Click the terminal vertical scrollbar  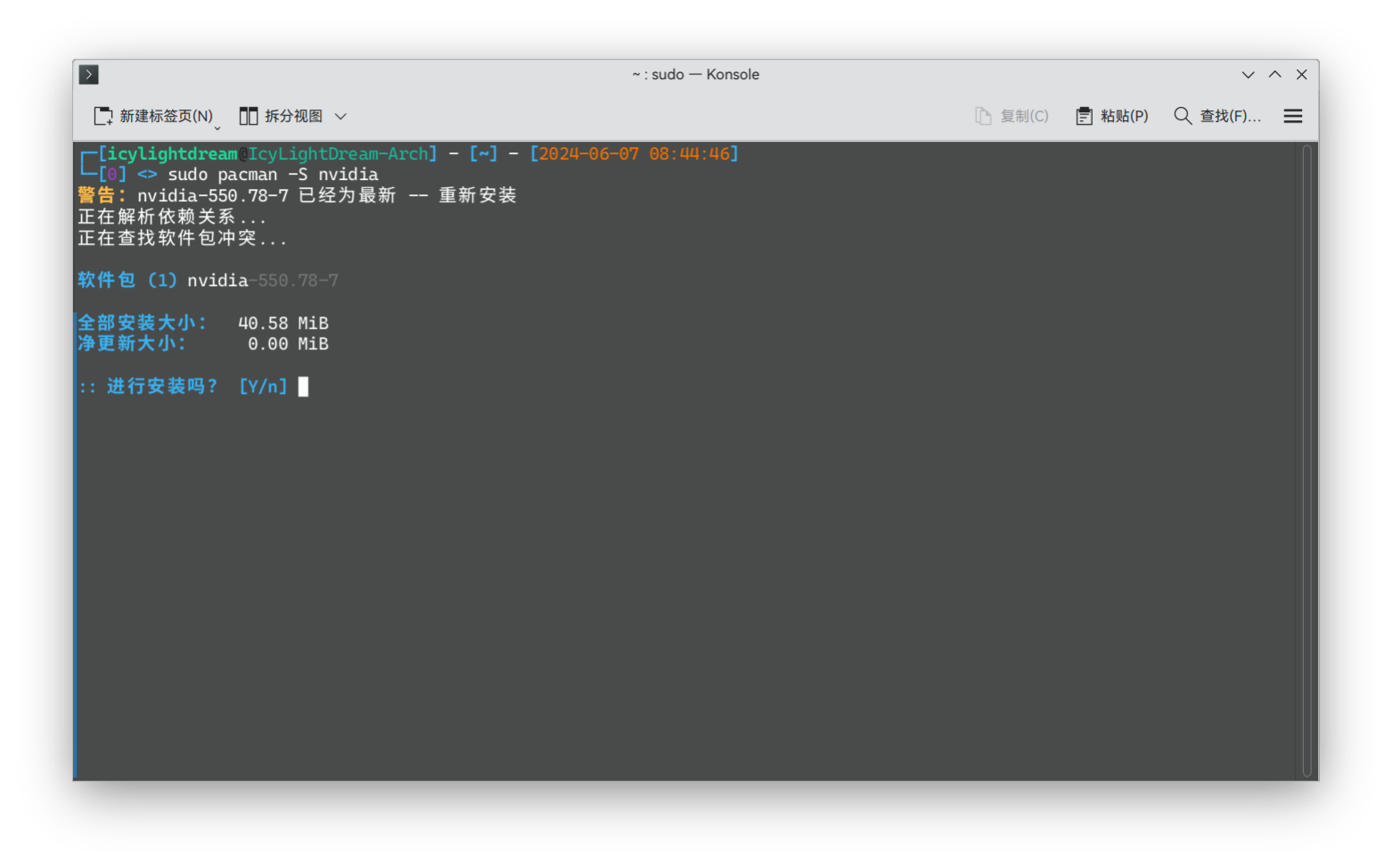click(1307, 461)
